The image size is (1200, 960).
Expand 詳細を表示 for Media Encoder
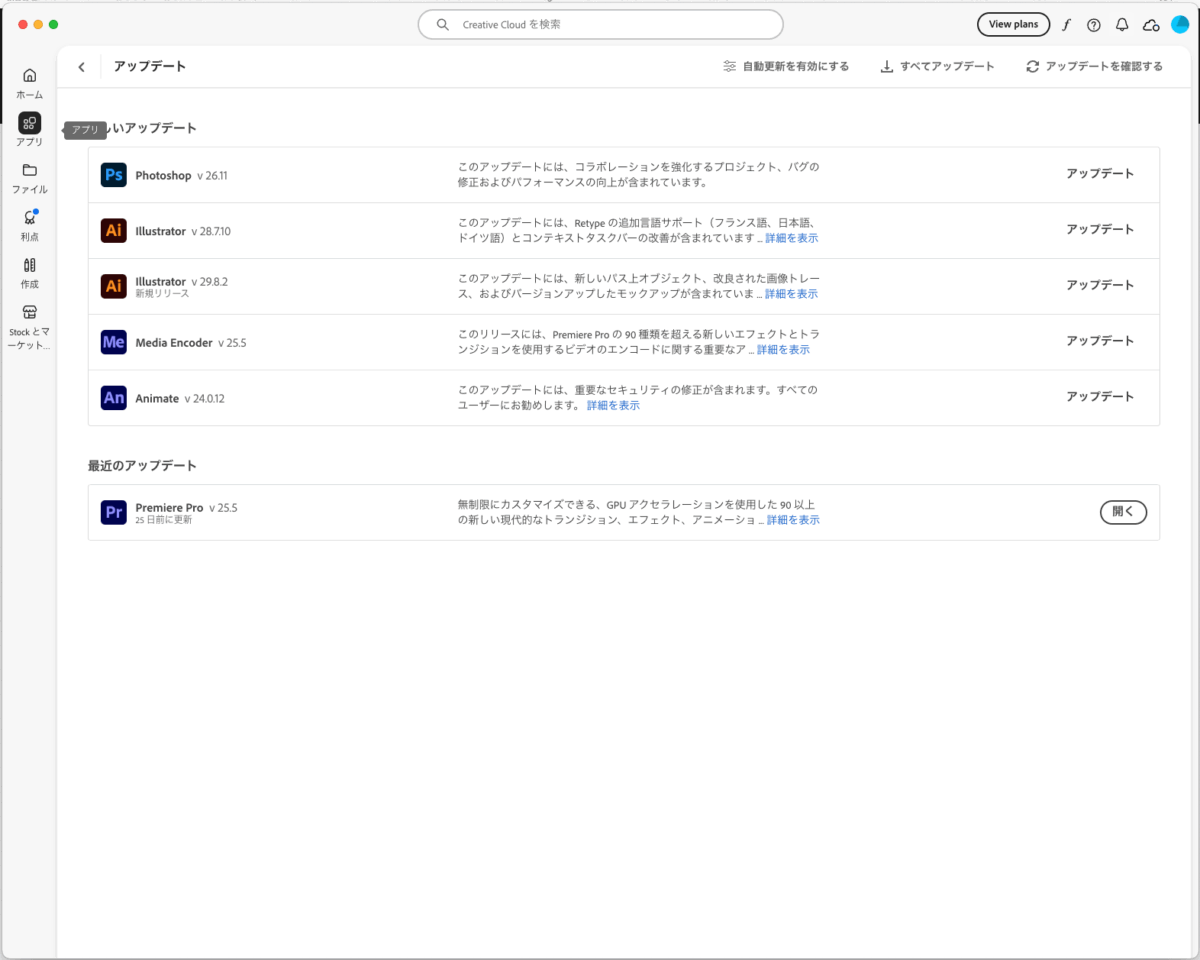pyautogui.click(x=783, y=350)
